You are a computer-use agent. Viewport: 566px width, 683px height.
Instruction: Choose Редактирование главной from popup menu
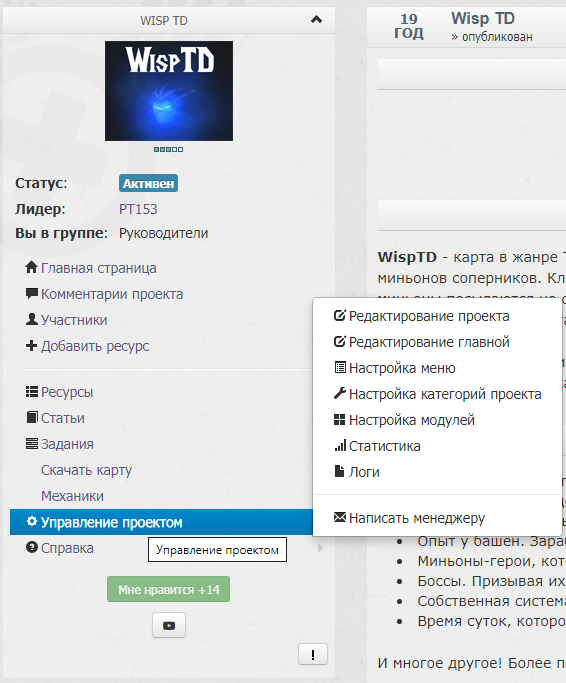click(429, 342)
